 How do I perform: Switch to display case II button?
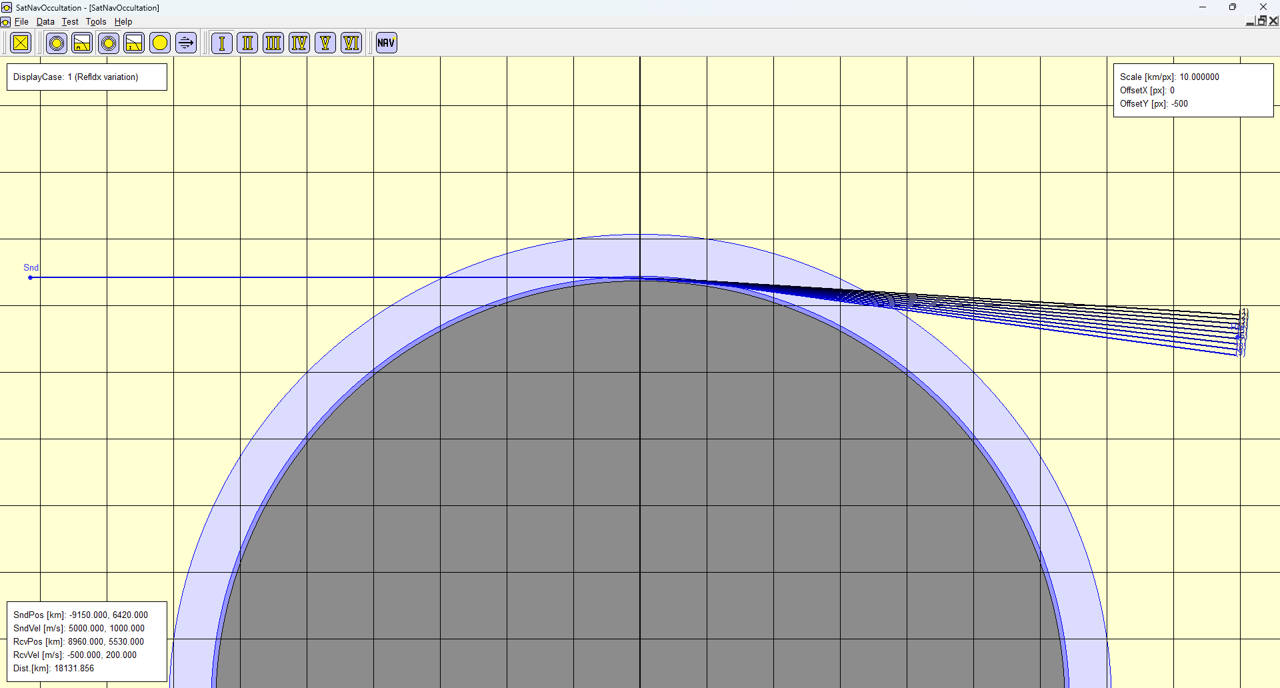tap(248, 43)
